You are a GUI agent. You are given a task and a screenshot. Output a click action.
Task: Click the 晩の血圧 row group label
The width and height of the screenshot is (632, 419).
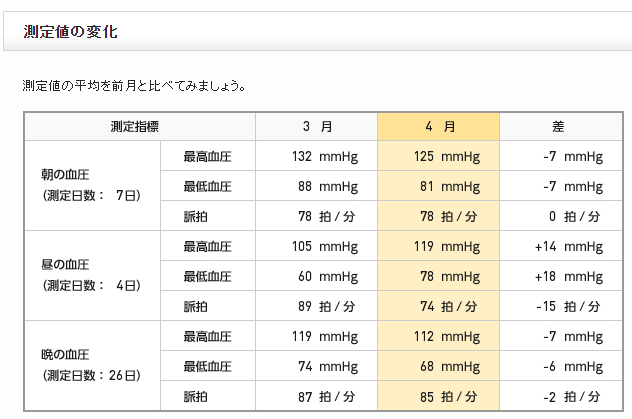(65, 355)
